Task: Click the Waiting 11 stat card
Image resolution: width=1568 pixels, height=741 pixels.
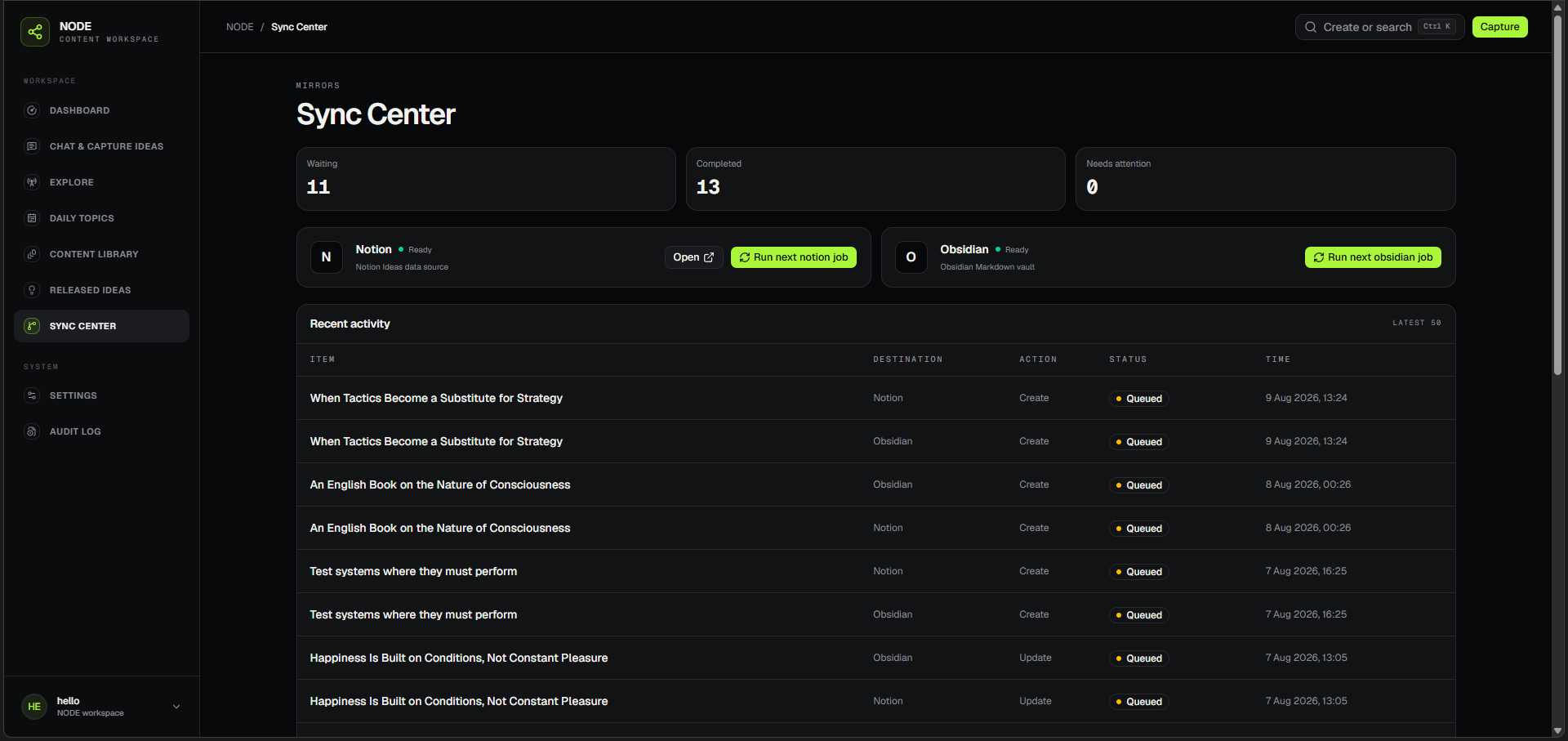Action: 486,179
